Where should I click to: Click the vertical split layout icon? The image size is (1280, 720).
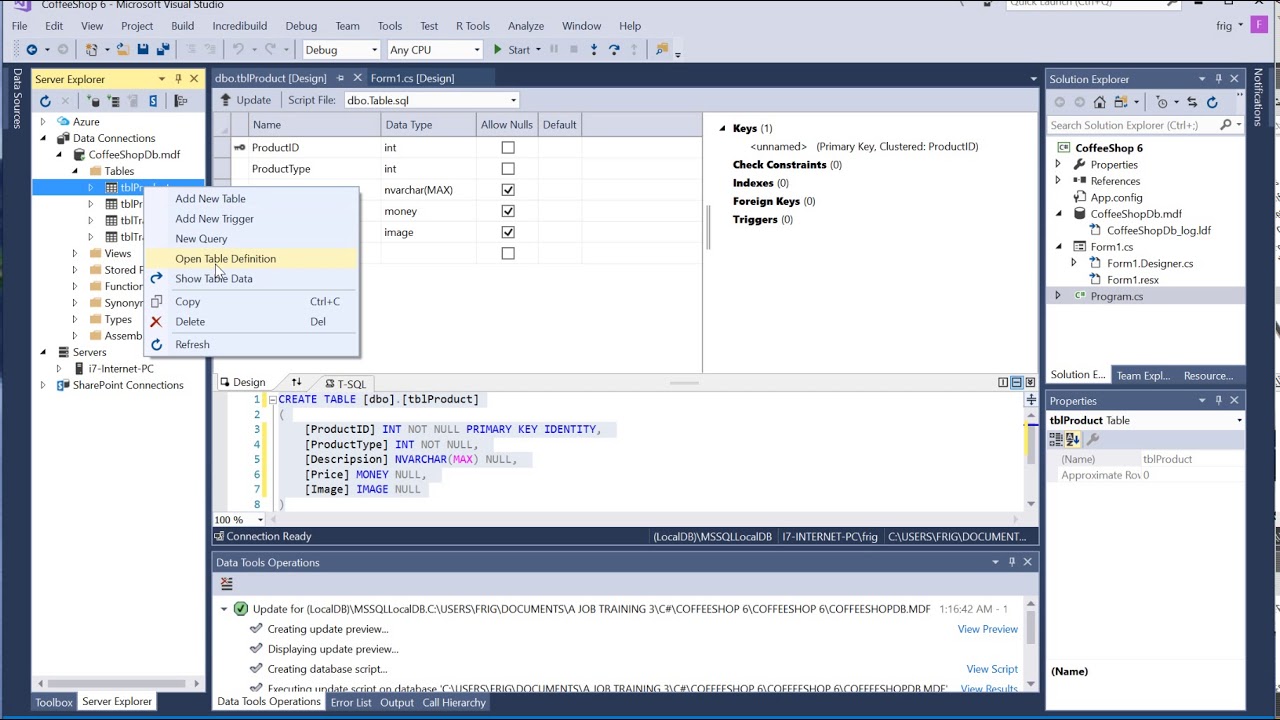coord(1003,382)
